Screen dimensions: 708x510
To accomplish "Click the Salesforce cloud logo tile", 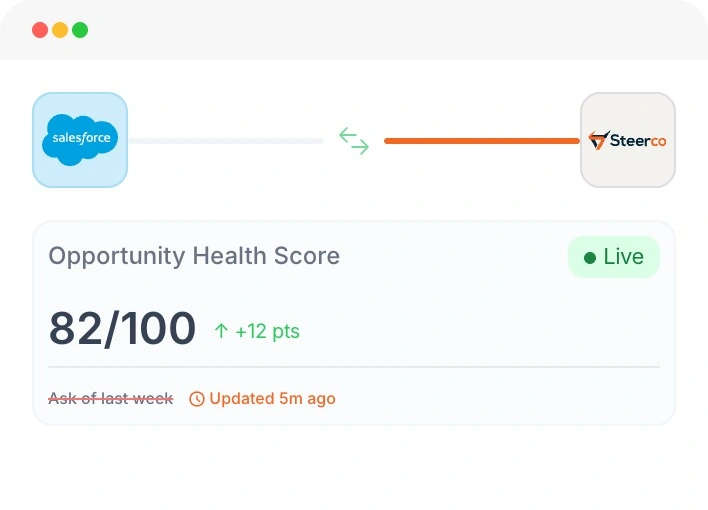I will (80, 140).
